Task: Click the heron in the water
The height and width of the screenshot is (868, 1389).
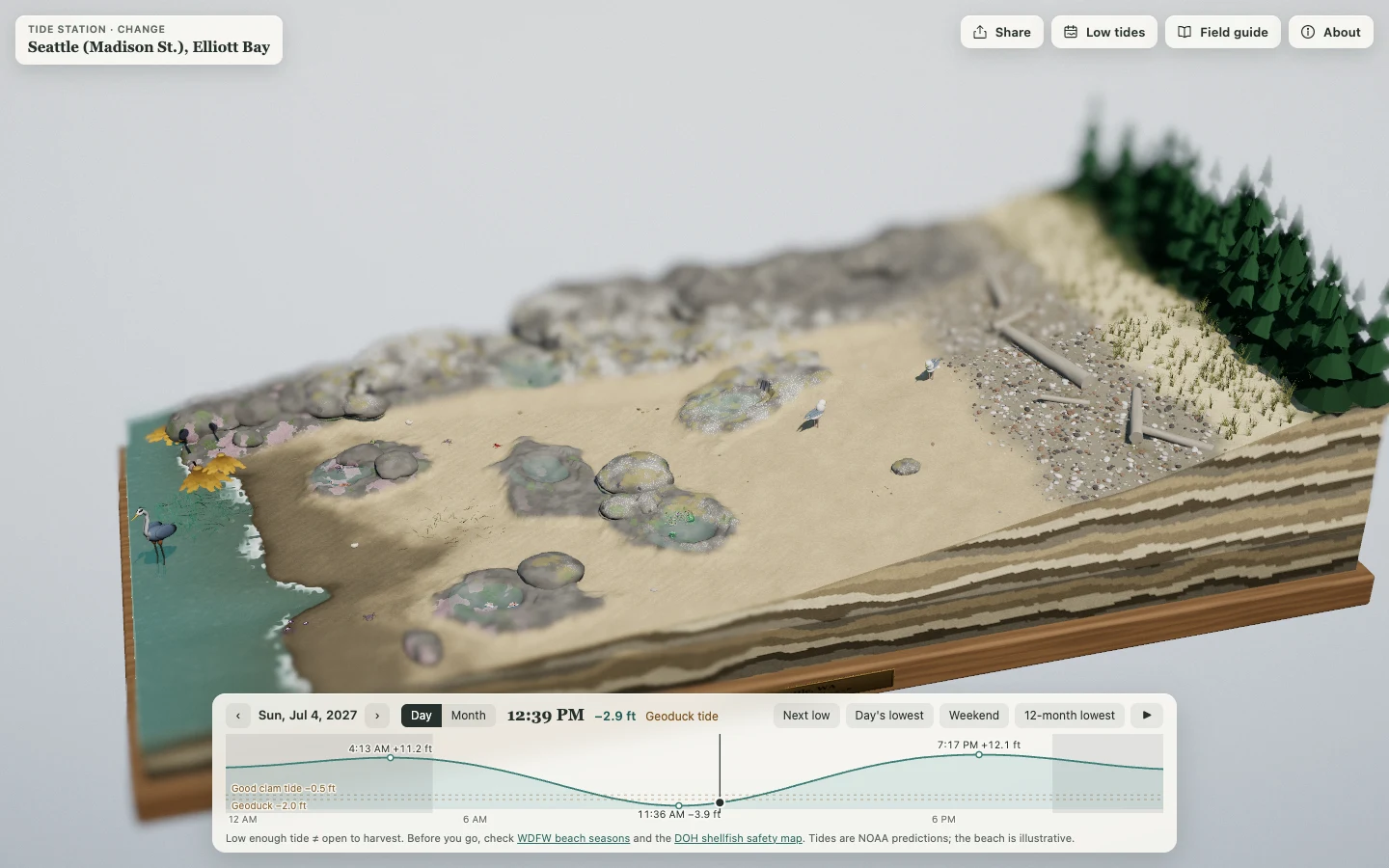Action: click(x=154, y=534)
